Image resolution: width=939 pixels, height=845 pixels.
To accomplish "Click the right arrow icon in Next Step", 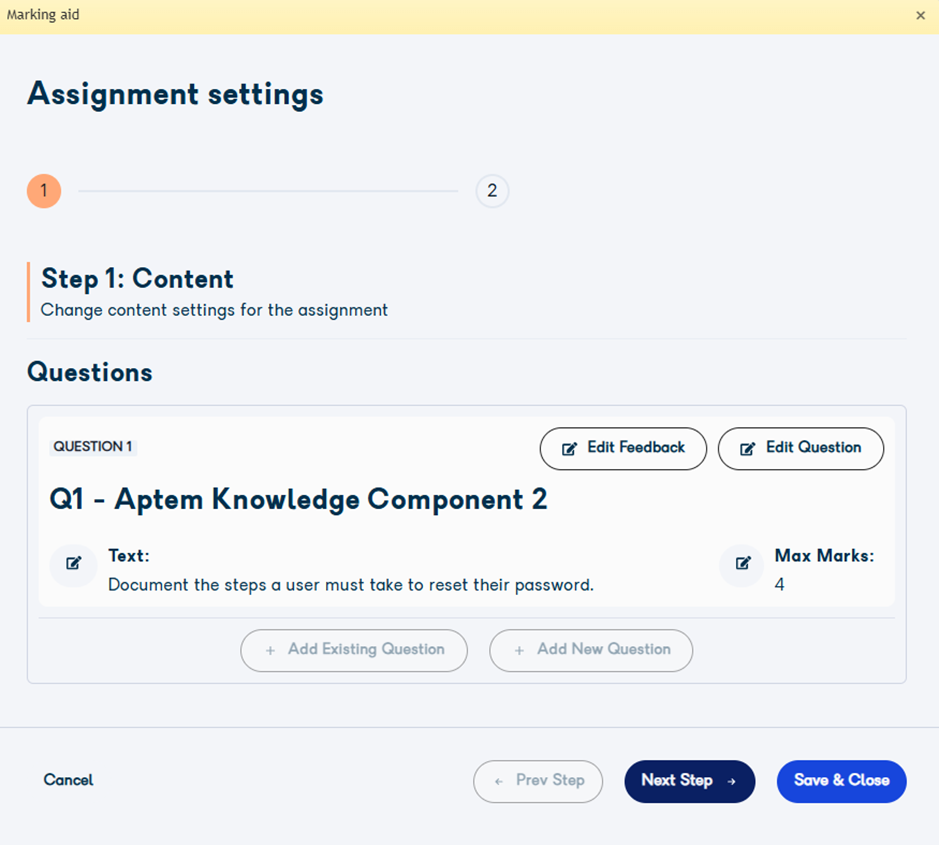I will coord(731,782).
